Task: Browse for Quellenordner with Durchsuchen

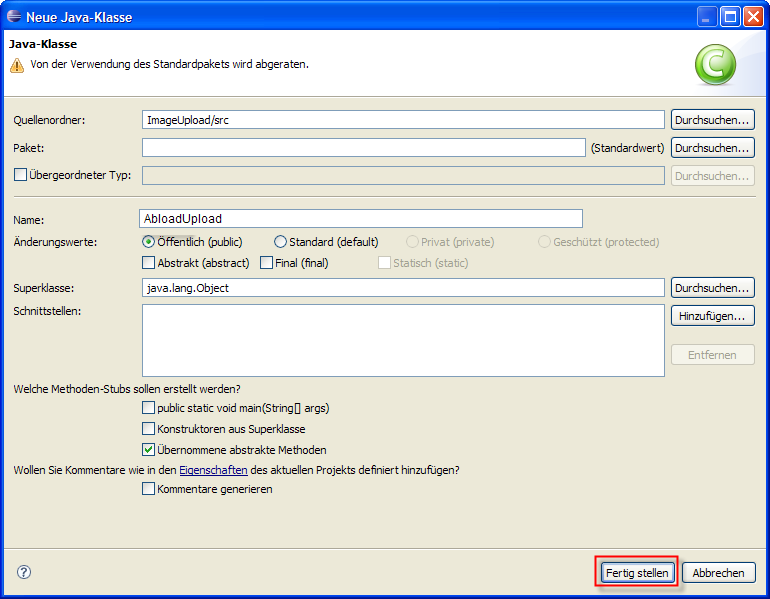Action: (712, 120)
